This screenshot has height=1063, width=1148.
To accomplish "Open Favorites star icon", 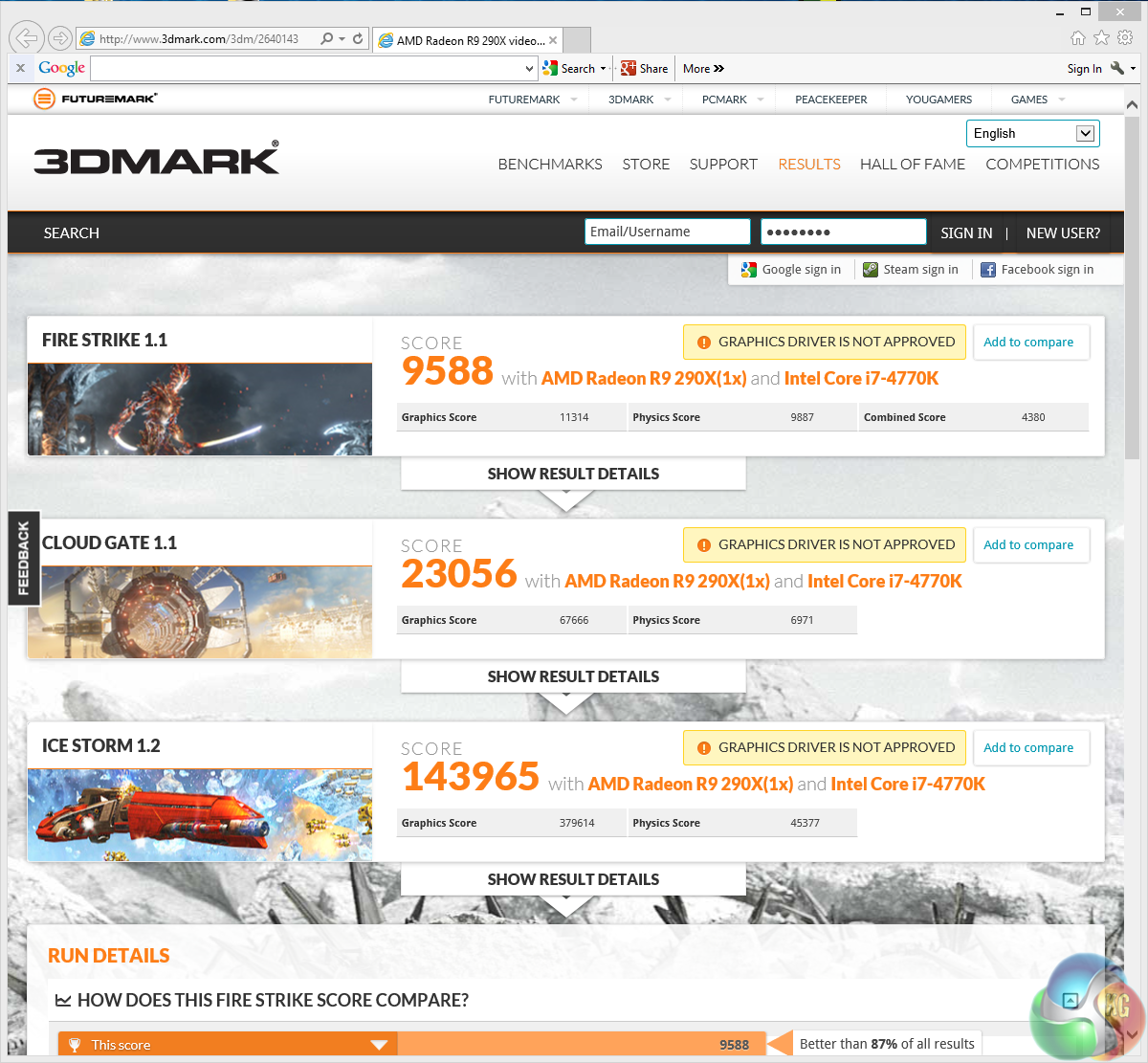I will pos(1101,38).
